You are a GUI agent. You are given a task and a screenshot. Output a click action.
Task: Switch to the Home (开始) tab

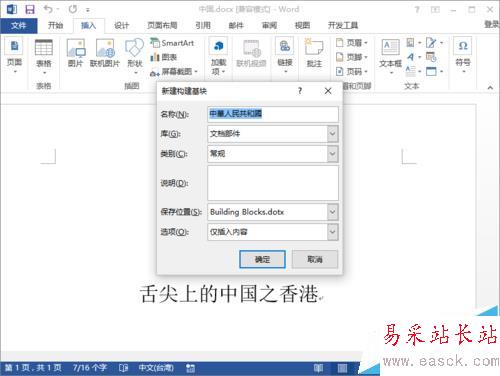55,25
